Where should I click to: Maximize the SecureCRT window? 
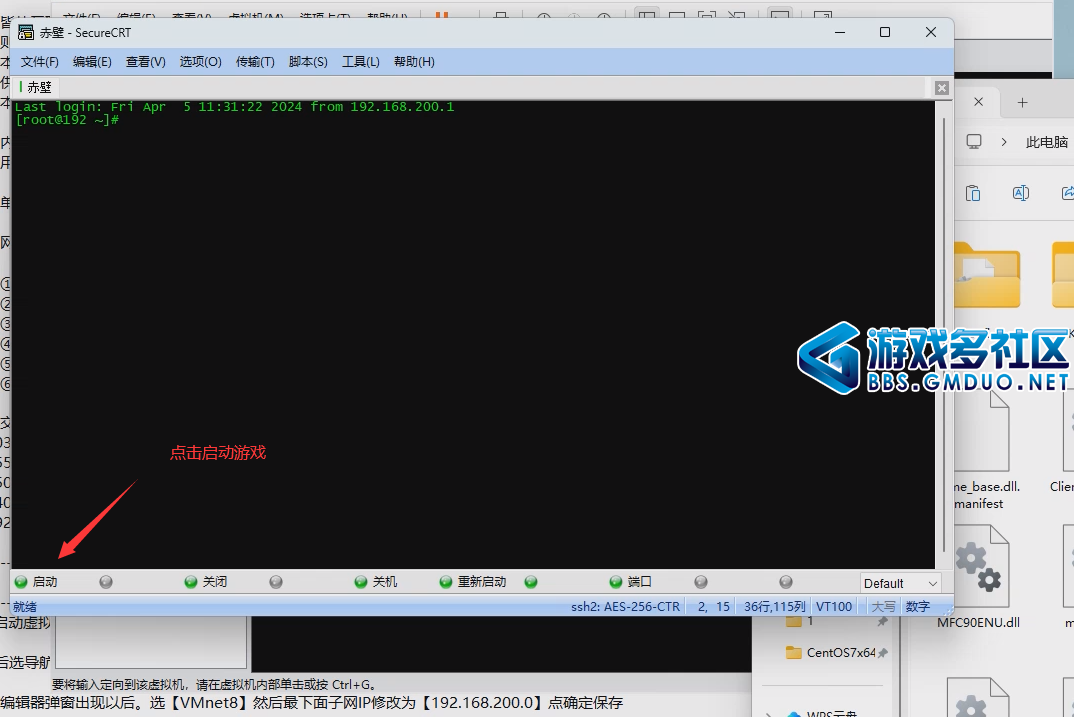[885, 32]
